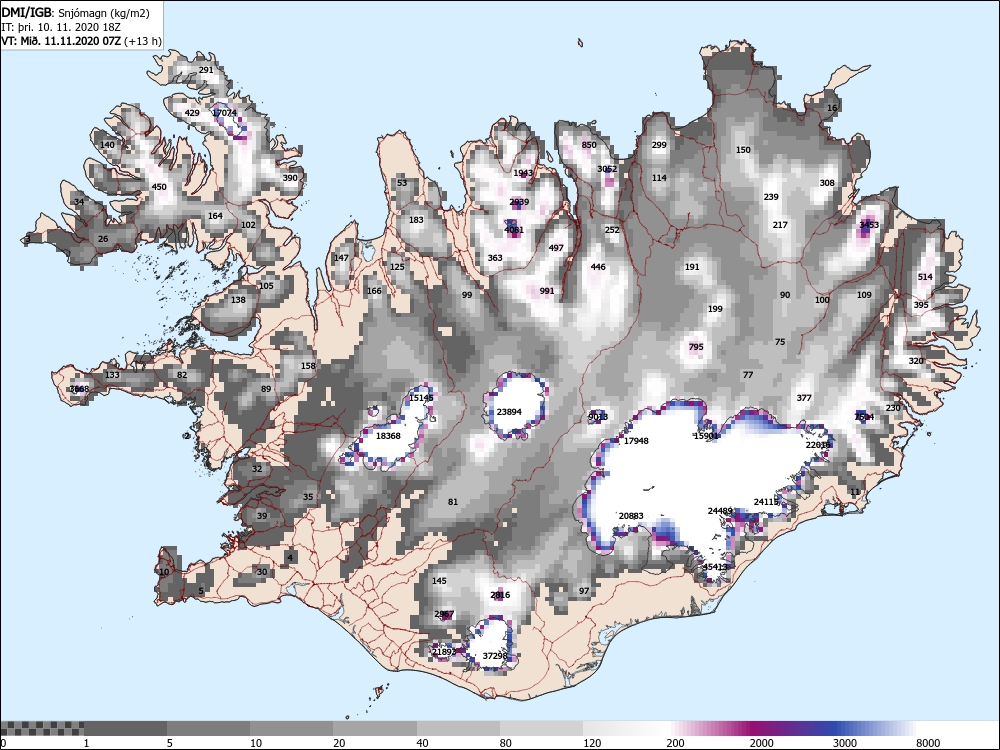The height and width of the screenshot is (750, 1000).
Task: Click the '120' label on the color scale
Action: click(592, 743)
